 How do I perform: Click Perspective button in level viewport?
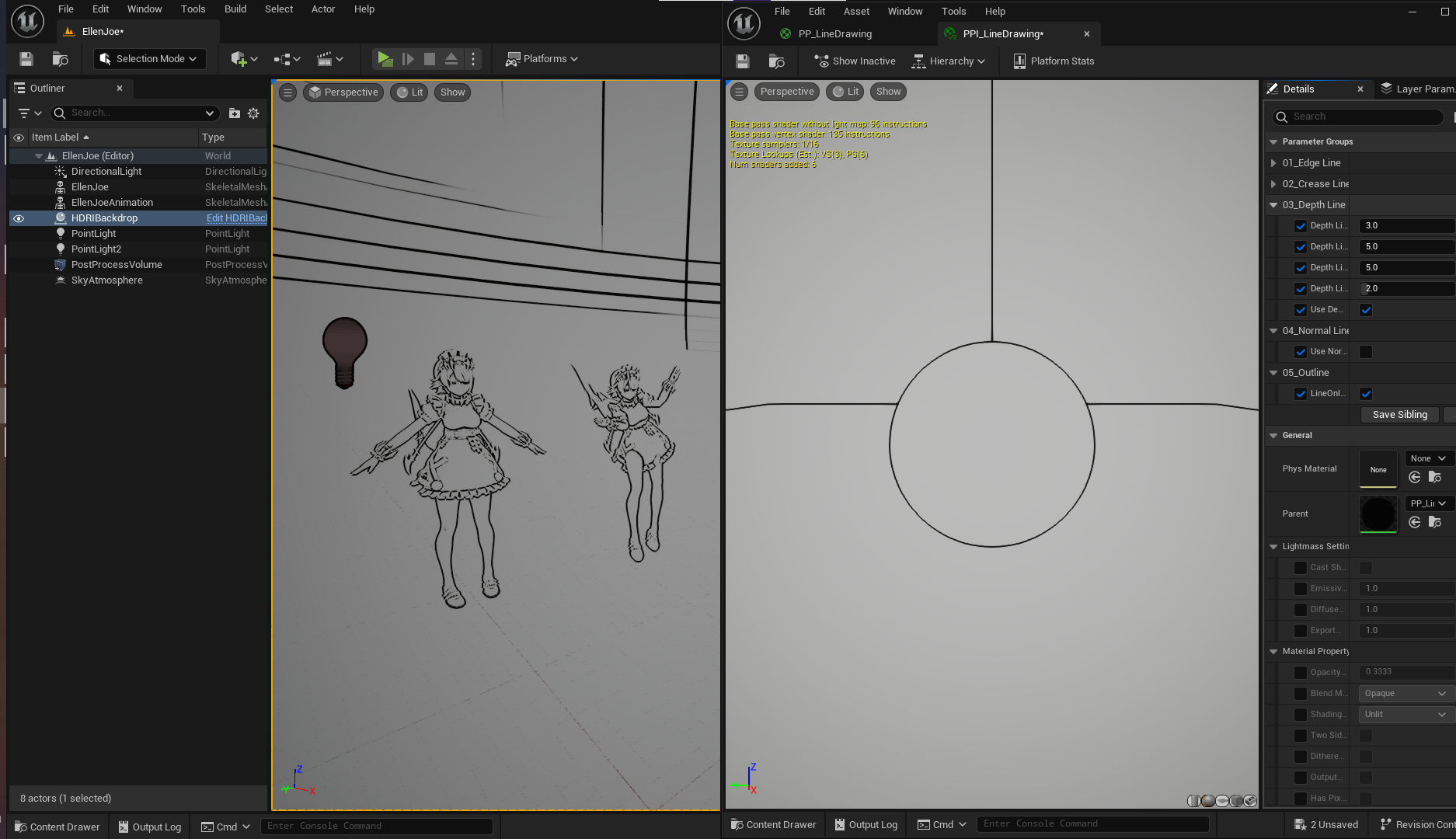pyautogui.click(x=343, y=92)
